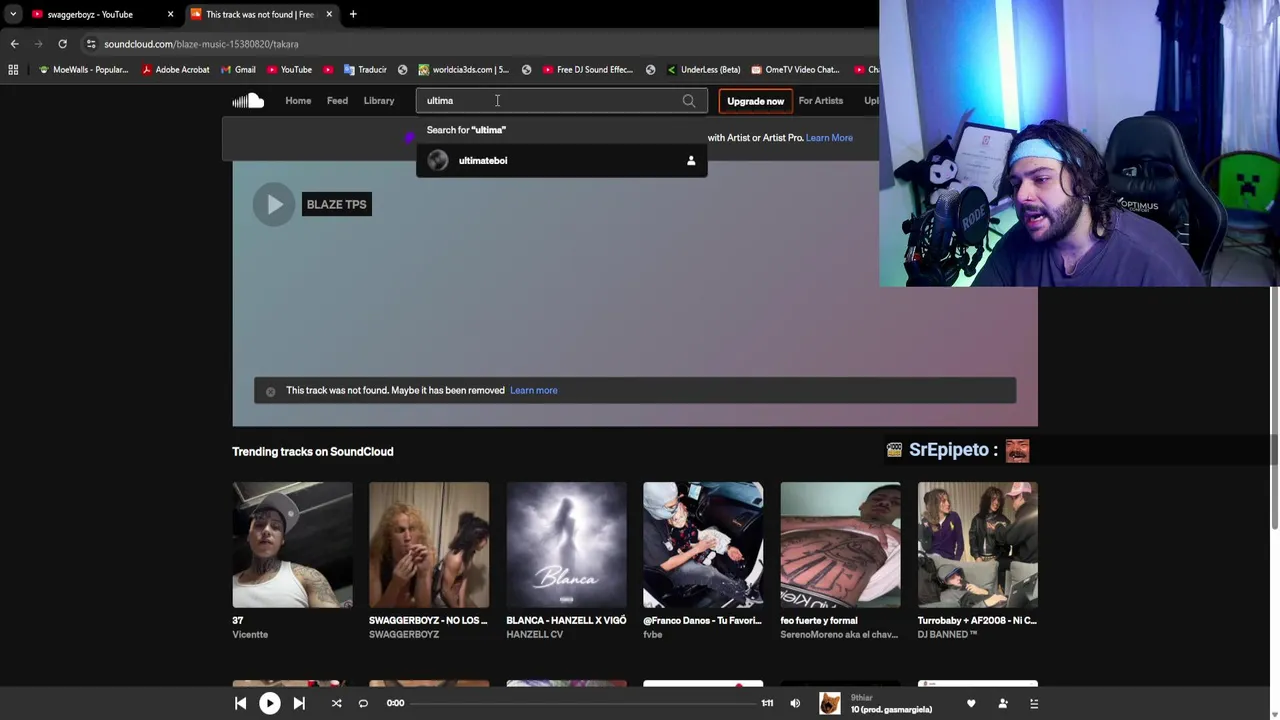Close the swaggerboyz YouTube tab
The height and width of the screenshot is (720, 1280).
pyautogui.click(x=170, y=14)
